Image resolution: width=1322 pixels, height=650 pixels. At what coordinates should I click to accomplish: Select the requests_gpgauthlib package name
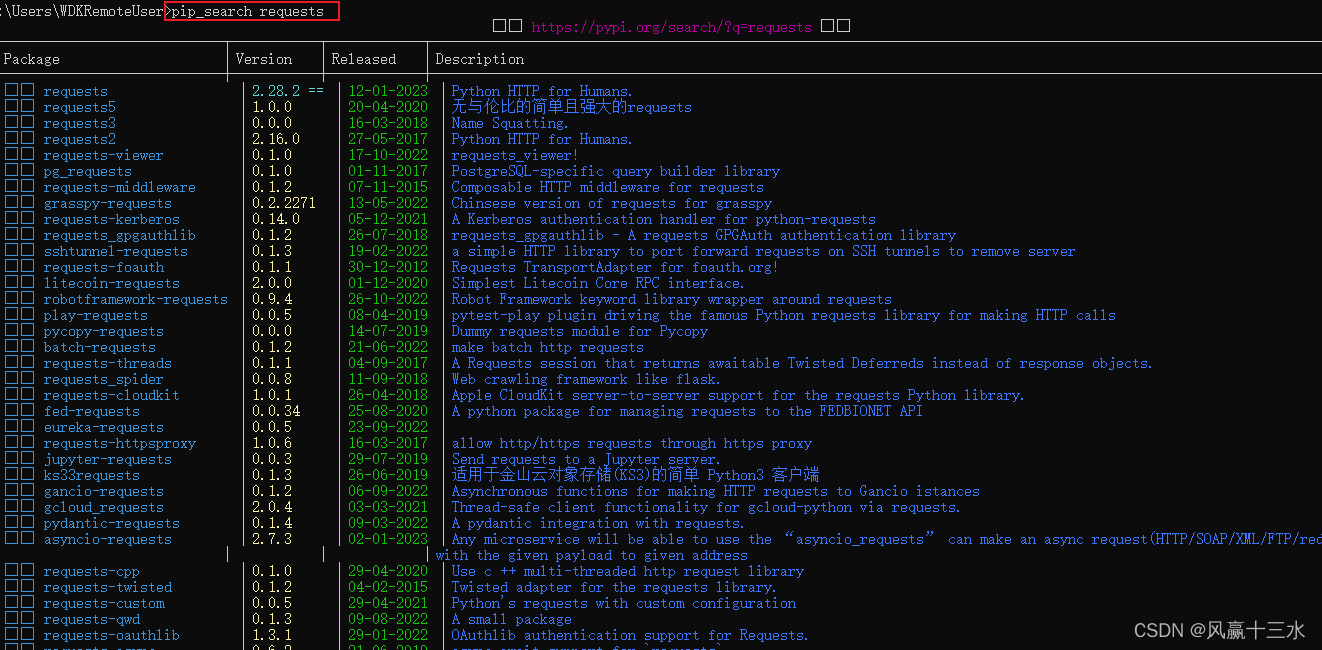(x=119, y=235)
